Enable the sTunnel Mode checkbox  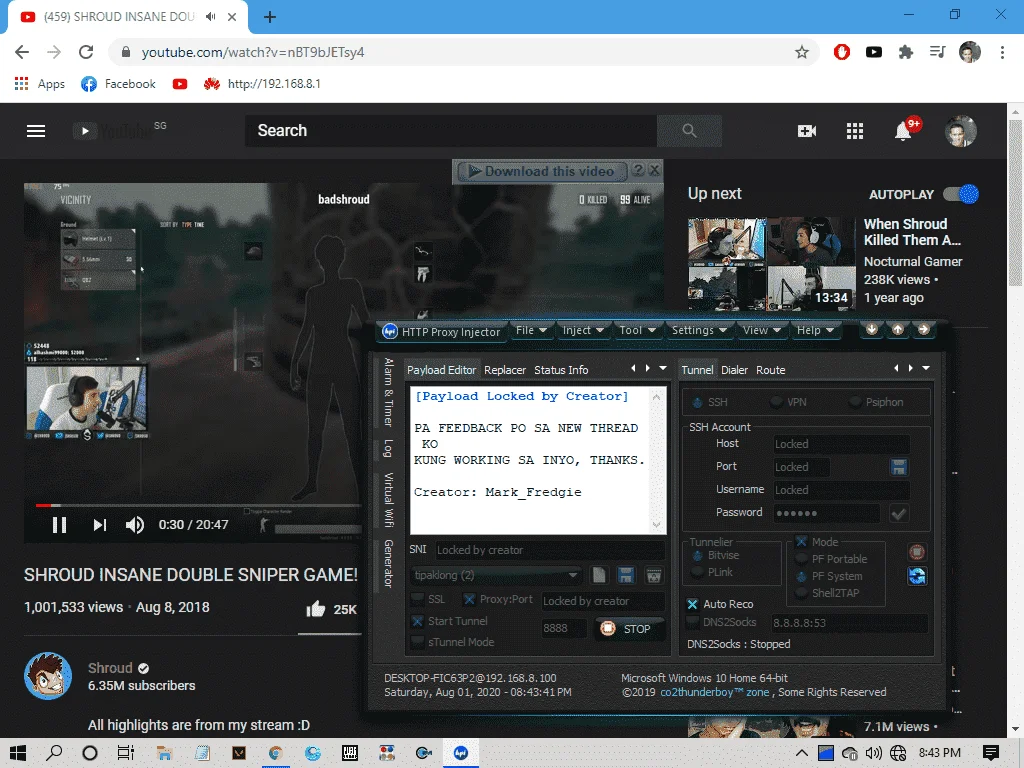(417, 642)
